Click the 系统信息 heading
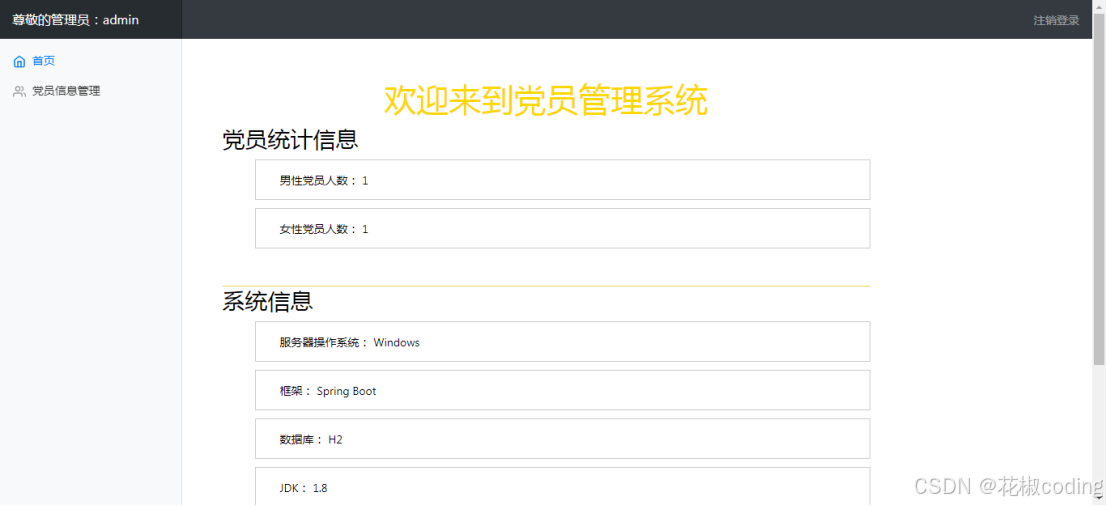Viewport: 1107px width, 506px height. 268,301
